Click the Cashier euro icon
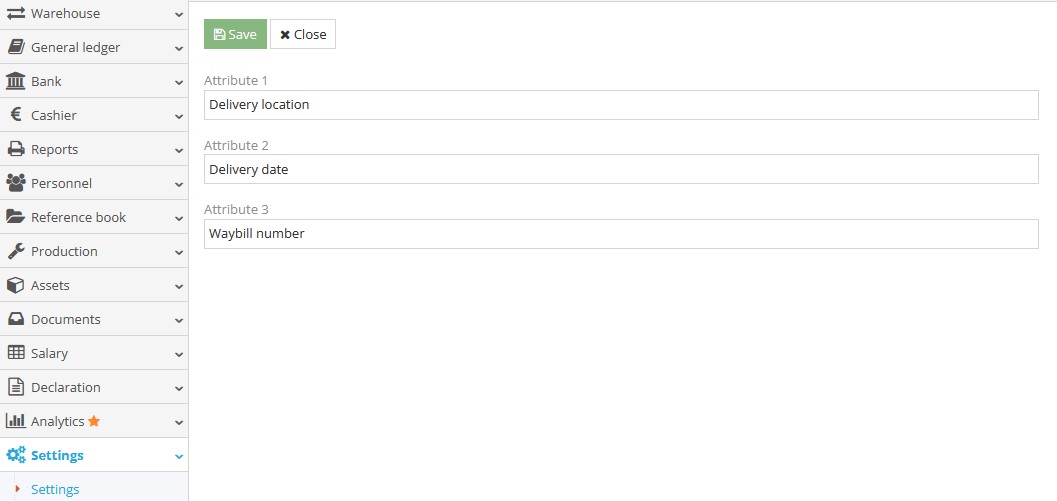Screen dimensions: 1057x501 click(16, 115)
